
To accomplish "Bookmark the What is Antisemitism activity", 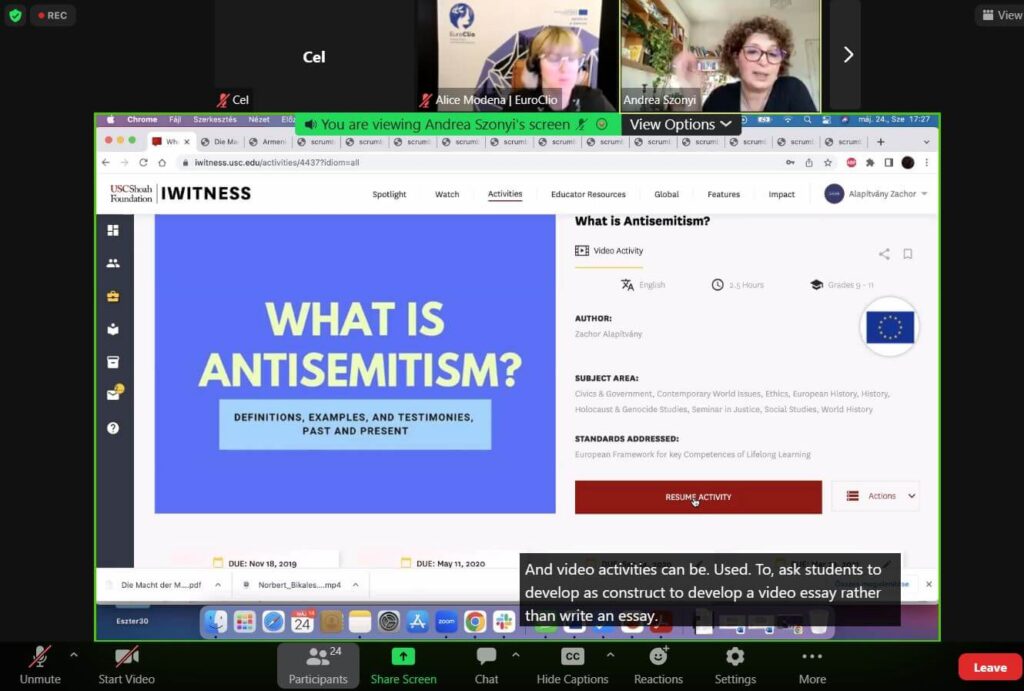I will (x=908, y=254).
